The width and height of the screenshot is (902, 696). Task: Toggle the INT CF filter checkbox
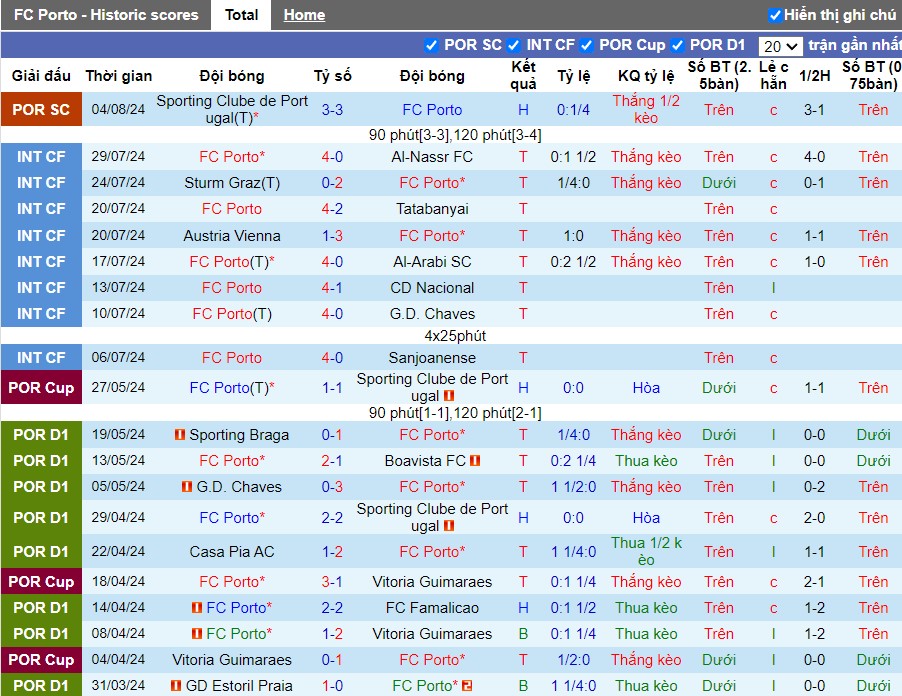pyautogui.click(x=513, y=45)
